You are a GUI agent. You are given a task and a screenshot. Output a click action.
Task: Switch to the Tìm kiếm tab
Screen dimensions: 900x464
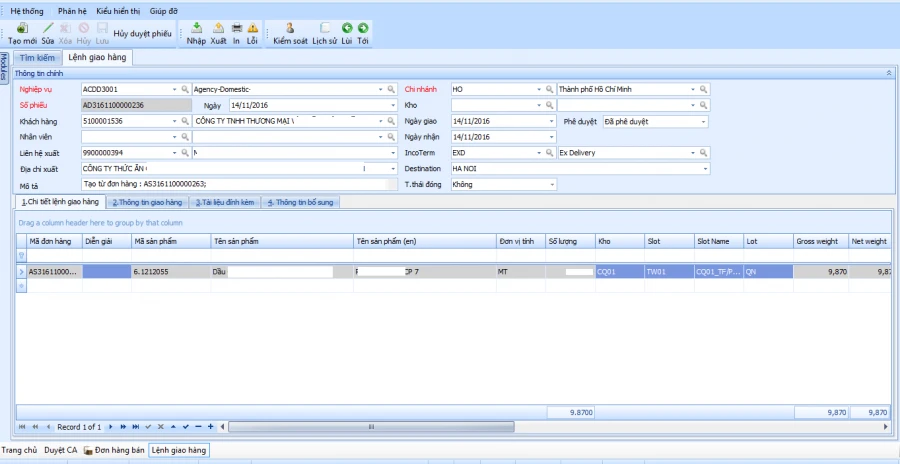click(37, 58)
